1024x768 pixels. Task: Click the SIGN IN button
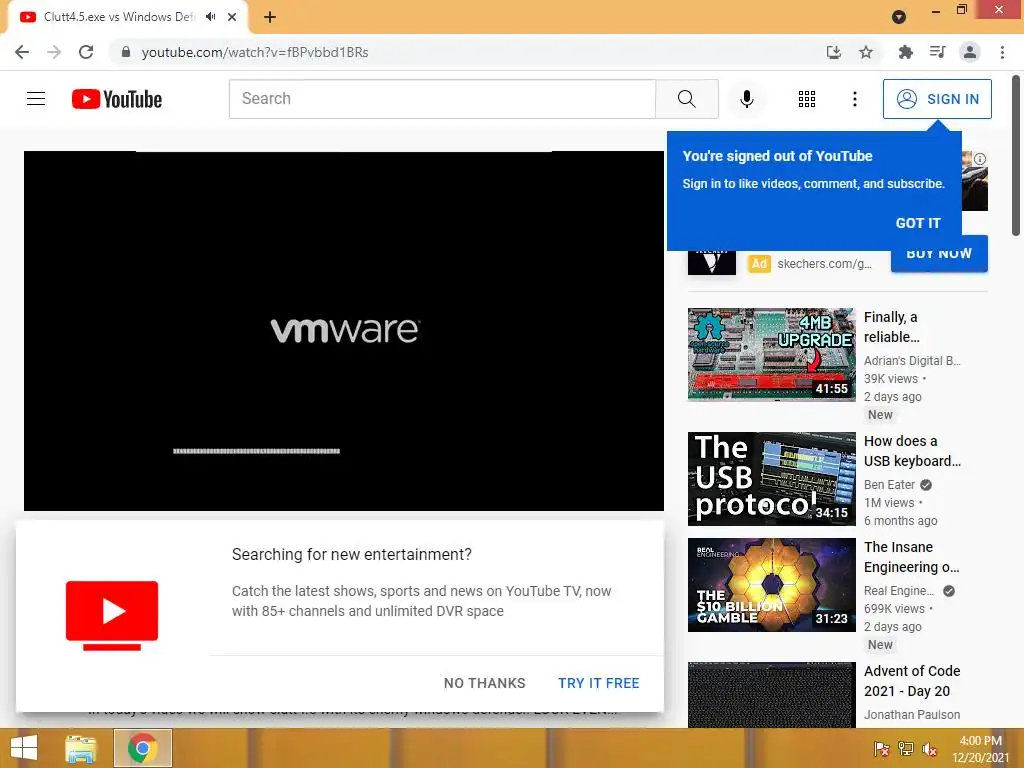tap(936, 99)
